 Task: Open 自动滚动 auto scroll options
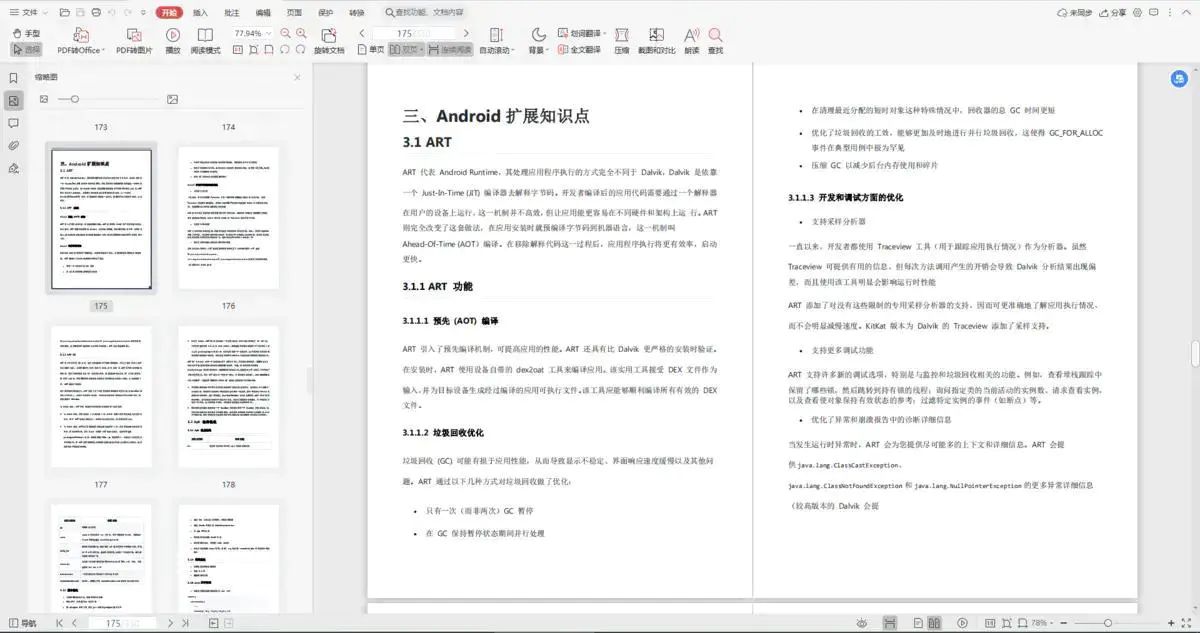click(x=495, y=41)
